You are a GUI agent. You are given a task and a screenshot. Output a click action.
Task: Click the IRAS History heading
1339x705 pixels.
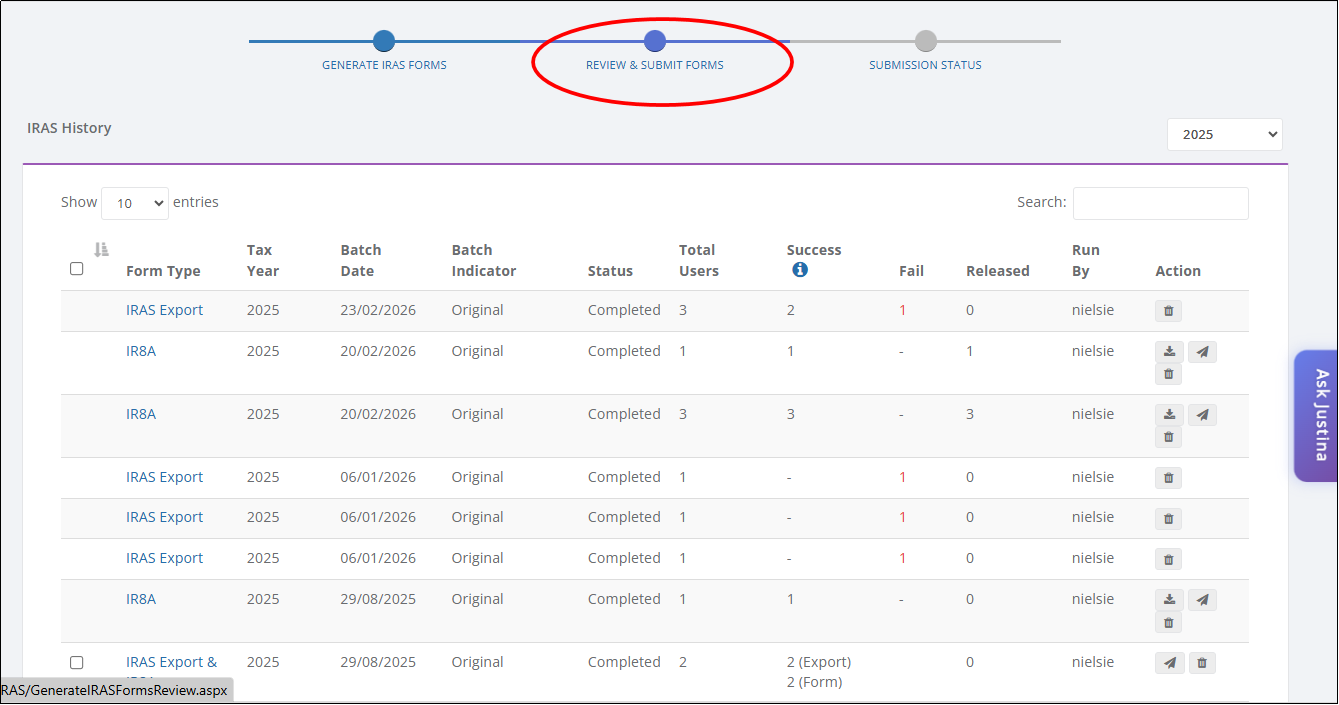click(70, 128)
